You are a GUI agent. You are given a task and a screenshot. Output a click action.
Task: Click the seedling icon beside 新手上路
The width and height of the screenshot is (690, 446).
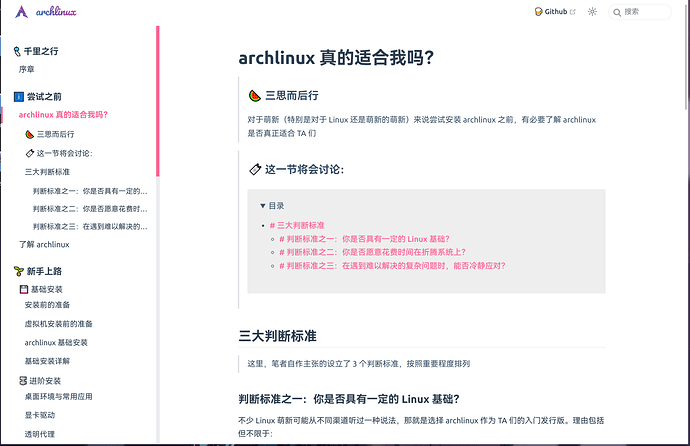18,271
